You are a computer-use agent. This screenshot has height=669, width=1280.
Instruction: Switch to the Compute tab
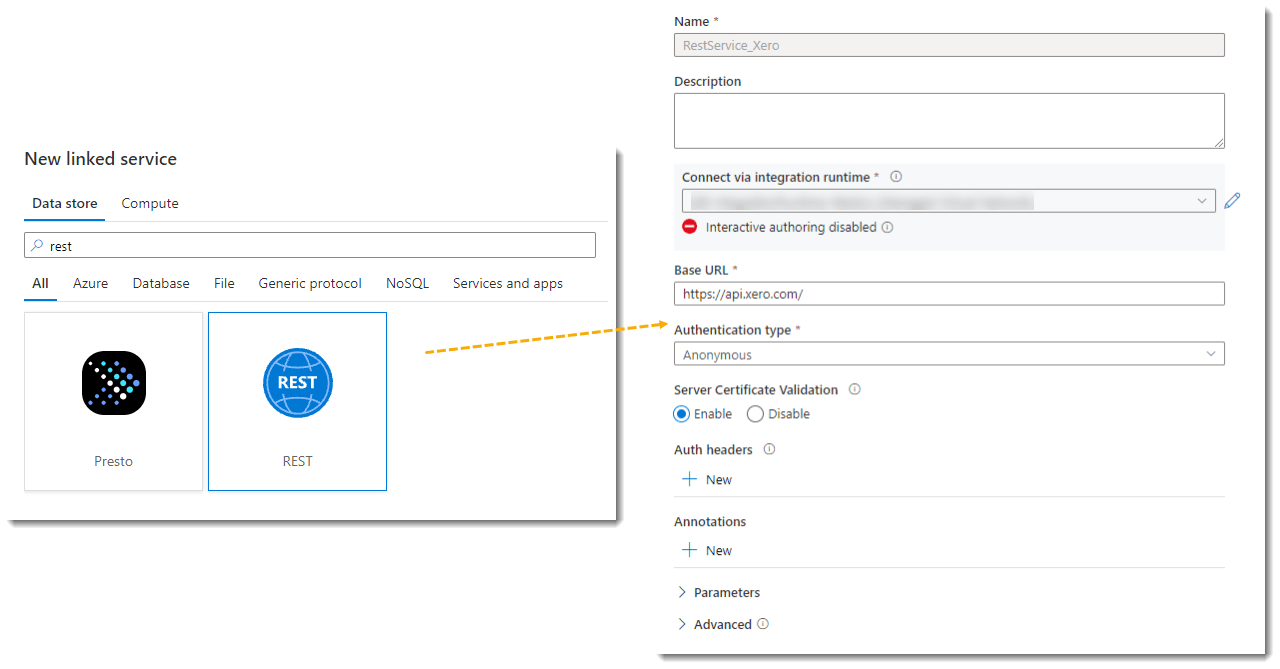coord(149,203)
